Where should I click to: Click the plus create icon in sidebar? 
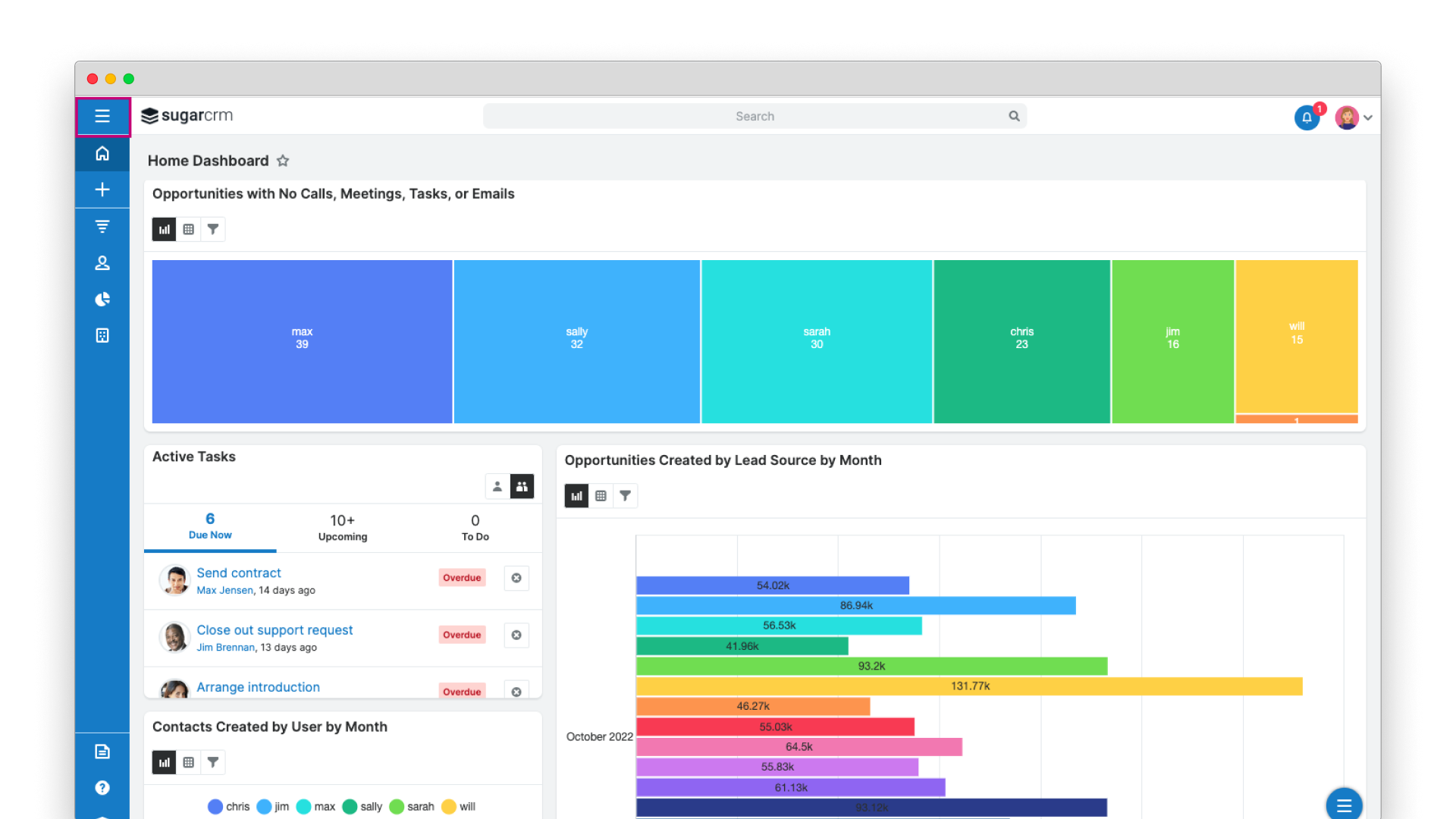pos(102,190)
